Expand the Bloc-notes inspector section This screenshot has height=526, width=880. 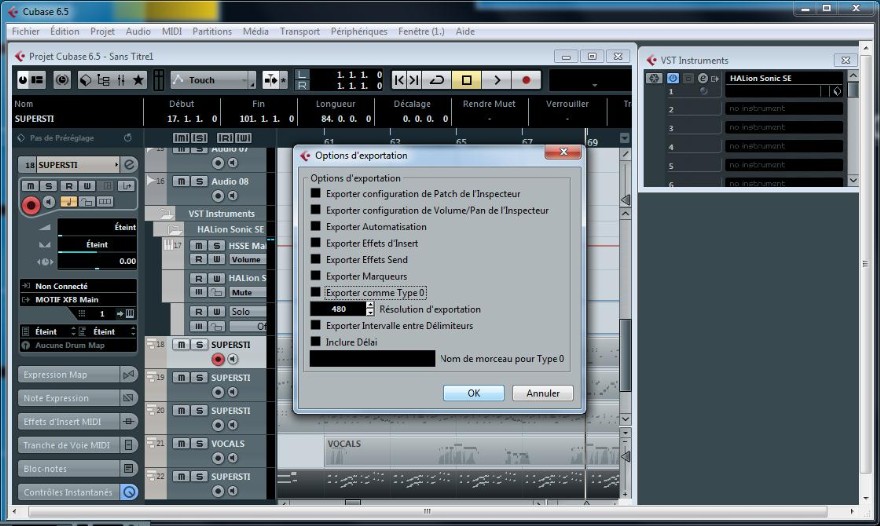77,469
